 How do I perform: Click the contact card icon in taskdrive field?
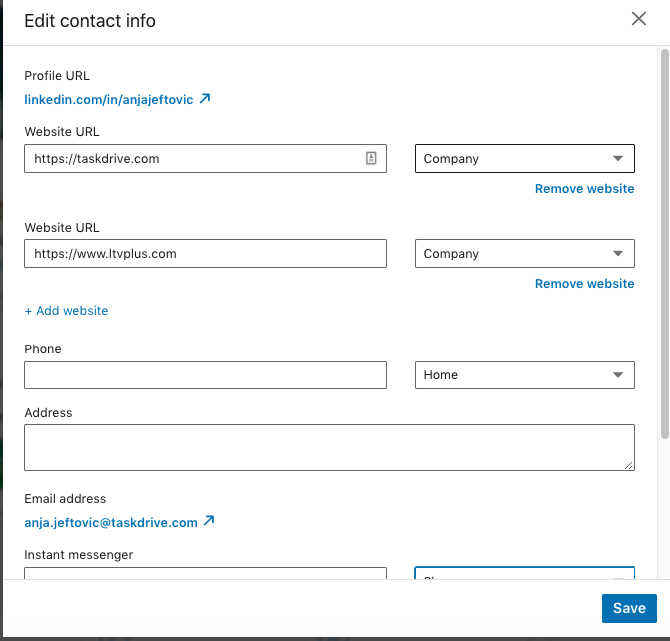371,158
